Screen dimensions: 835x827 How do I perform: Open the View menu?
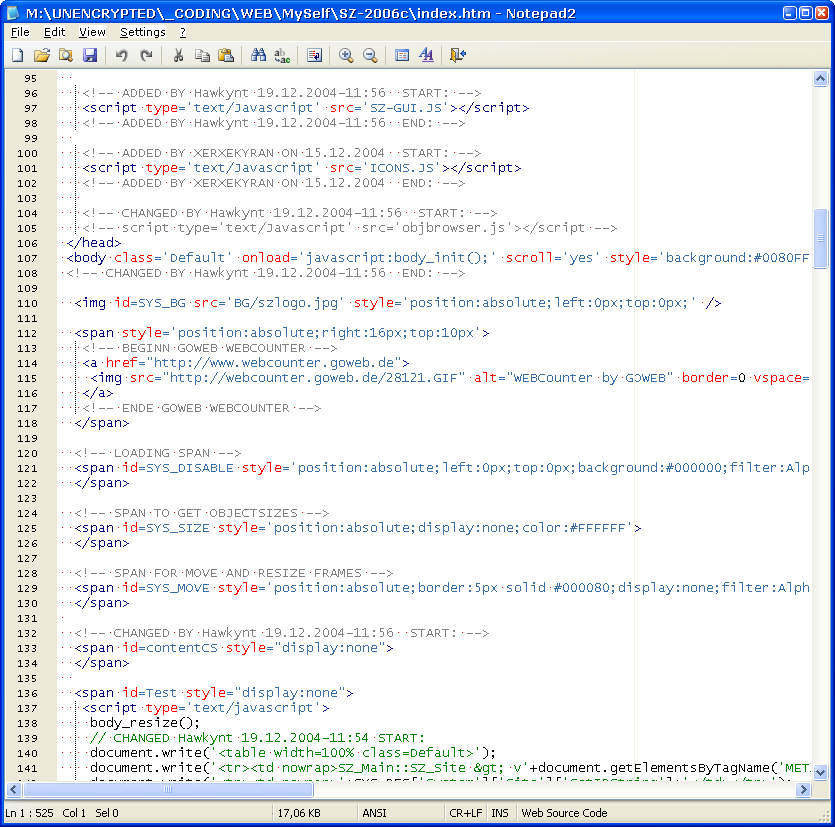(92, 32)
